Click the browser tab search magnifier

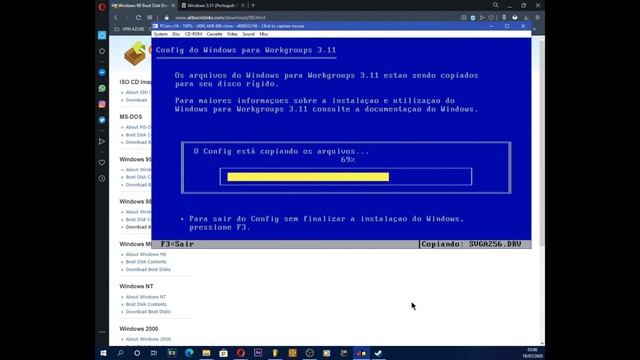pos(496,5)
